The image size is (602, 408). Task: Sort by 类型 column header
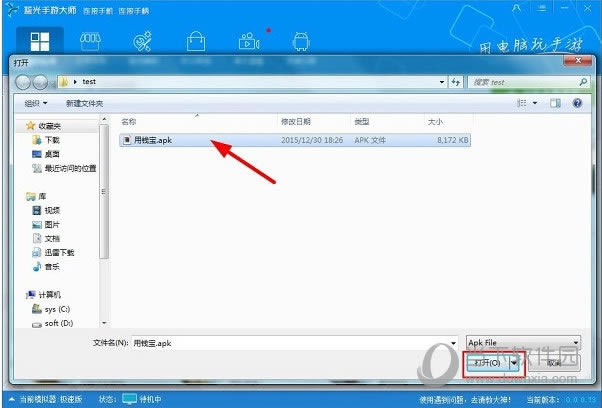[362, 122]
